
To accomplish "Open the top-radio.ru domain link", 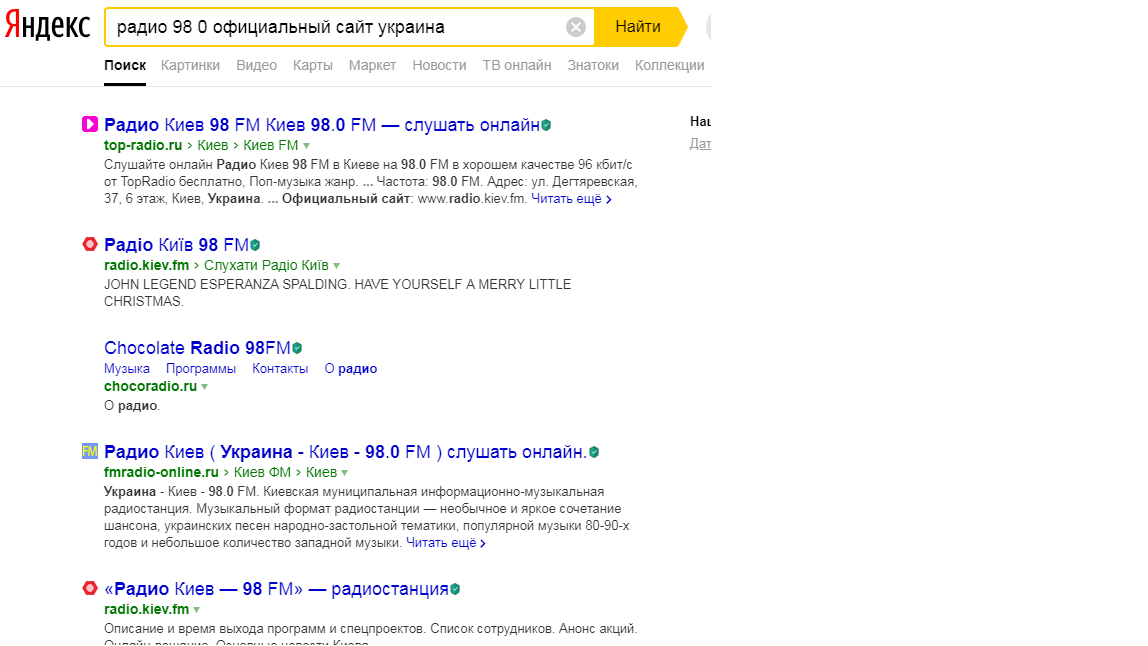I will 143,145.
